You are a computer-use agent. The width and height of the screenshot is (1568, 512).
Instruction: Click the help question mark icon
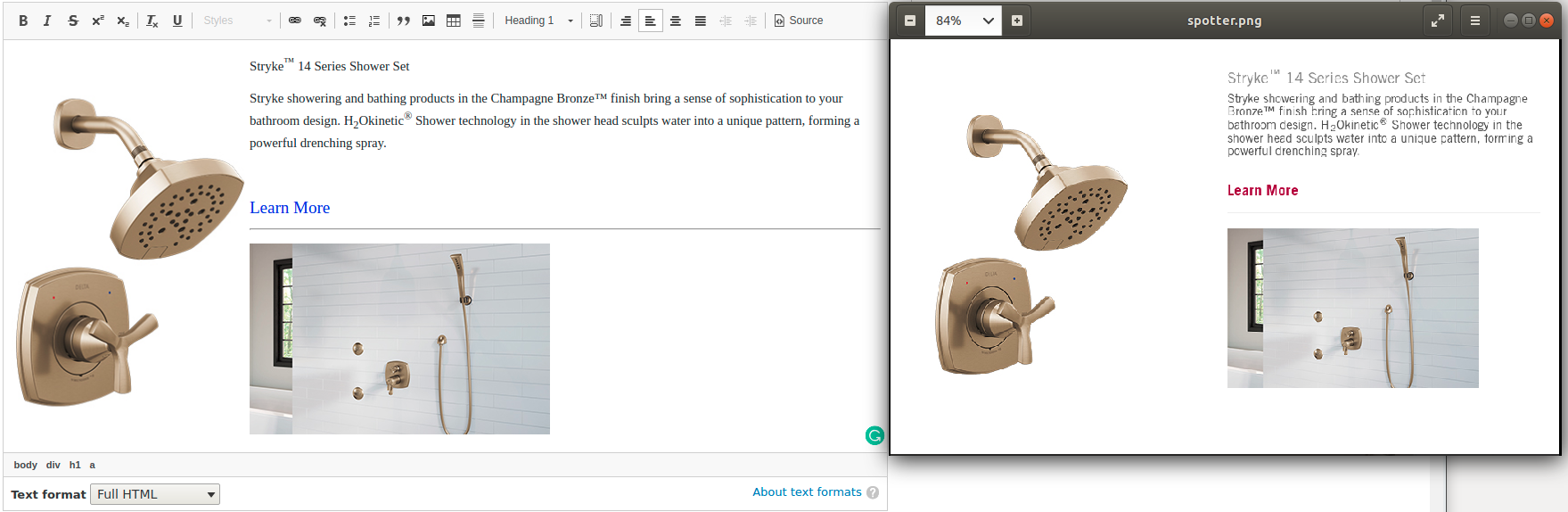click(873, 492)
